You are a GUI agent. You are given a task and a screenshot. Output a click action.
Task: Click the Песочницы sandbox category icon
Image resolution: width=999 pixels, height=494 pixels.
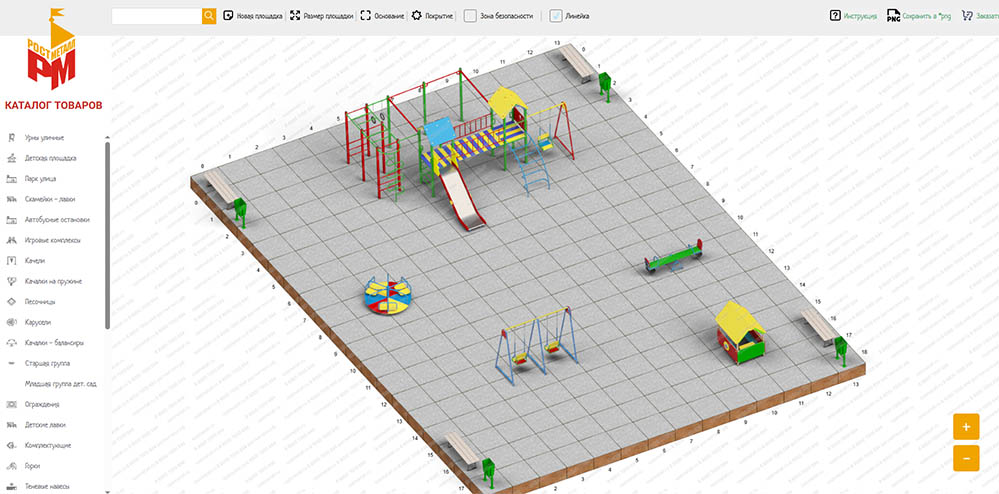pyautogui.click(x=11, y=302)
